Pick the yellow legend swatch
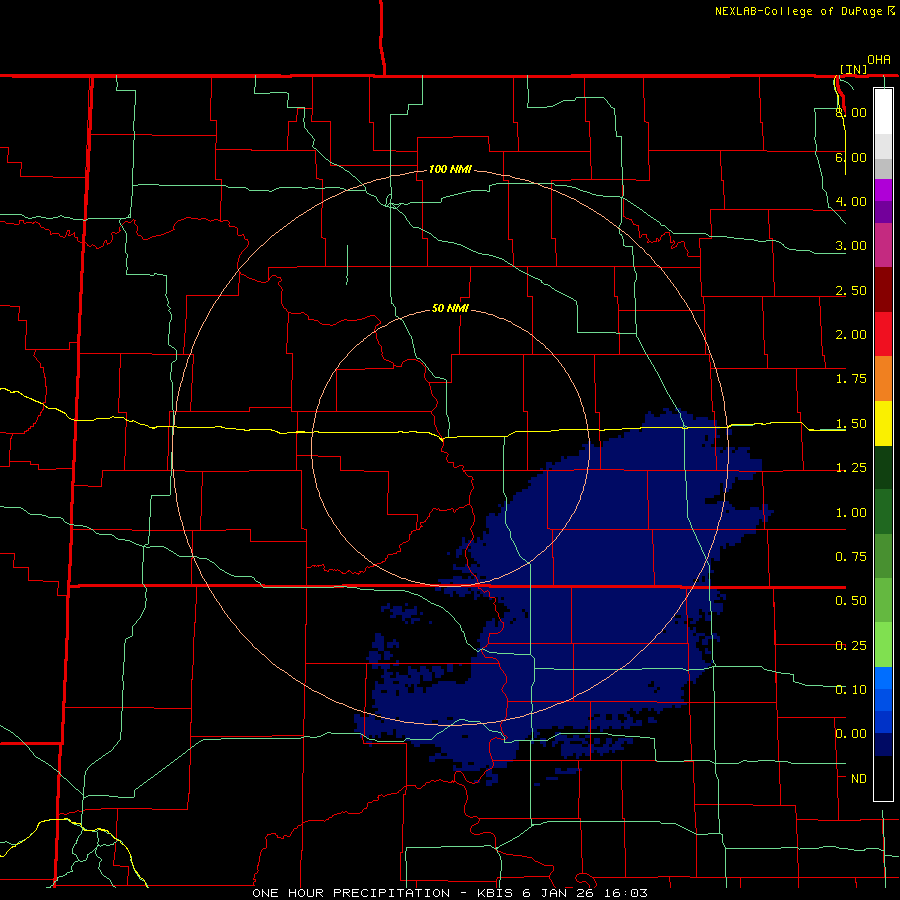 pos(883,423)
